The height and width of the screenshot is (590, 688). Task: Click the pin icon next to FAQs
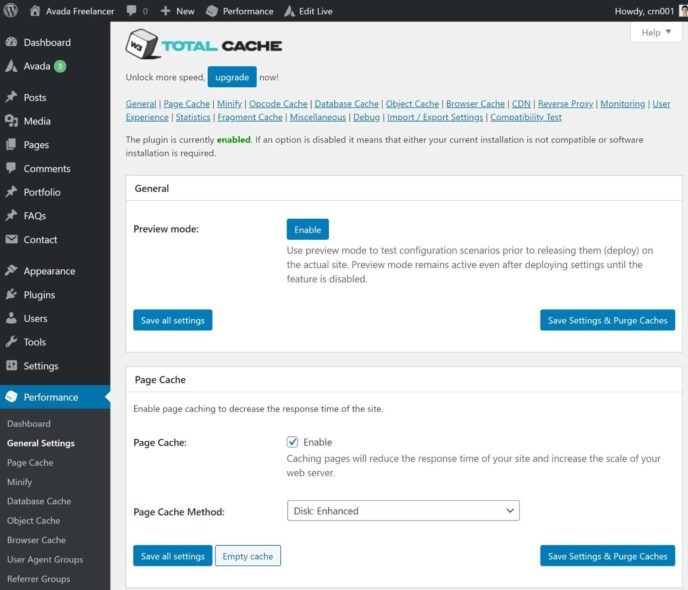click(x=11, y=215)
